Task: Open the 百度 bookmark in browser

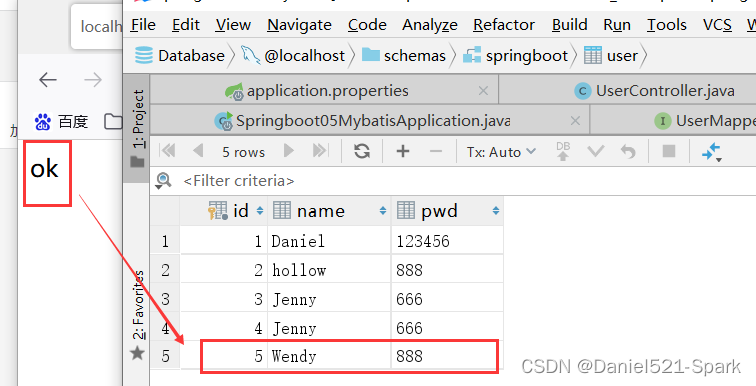Action: pyautogui.click(x=61, y=121)
